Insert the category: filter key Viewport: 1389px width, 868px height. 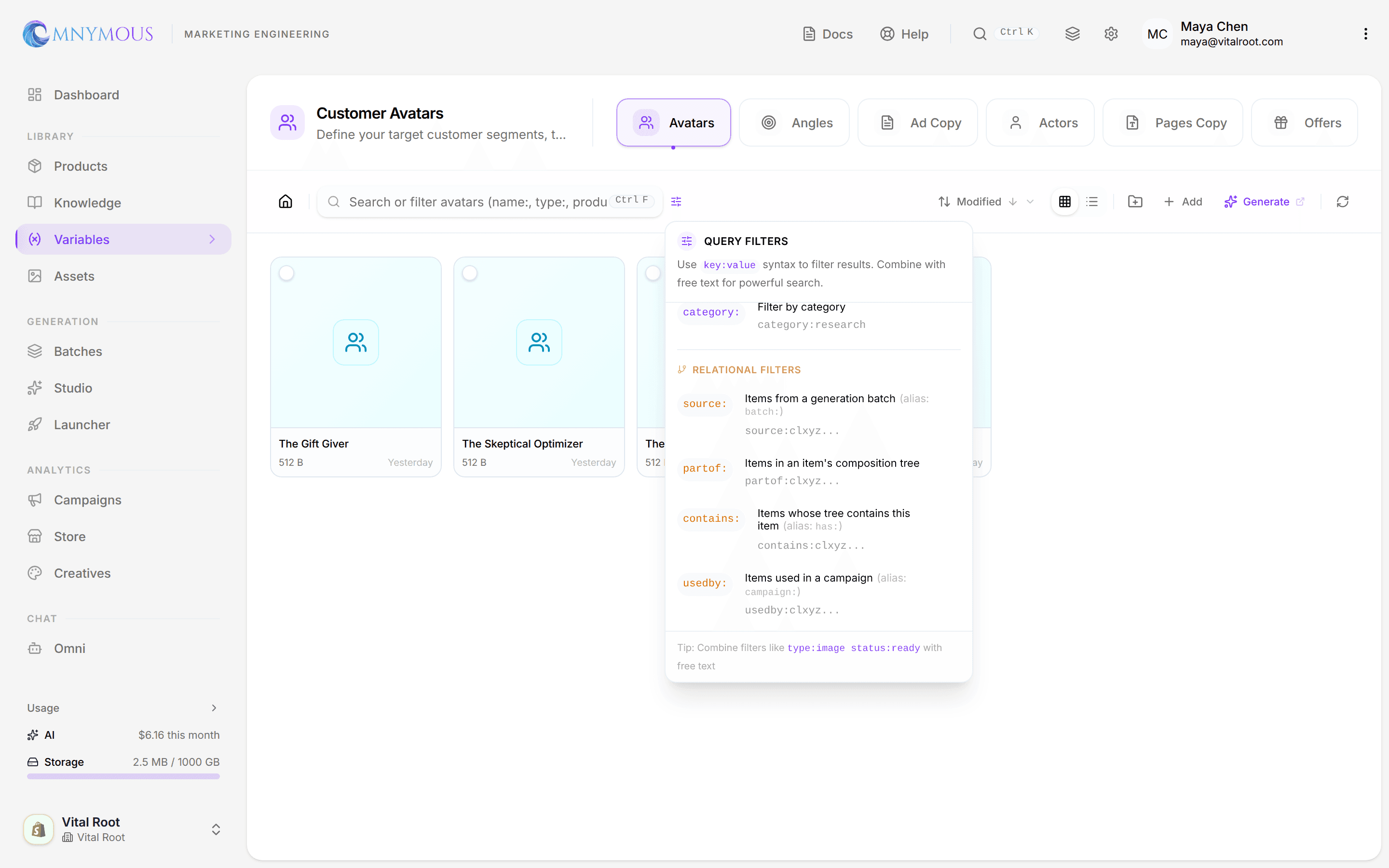tap(711, 312)
